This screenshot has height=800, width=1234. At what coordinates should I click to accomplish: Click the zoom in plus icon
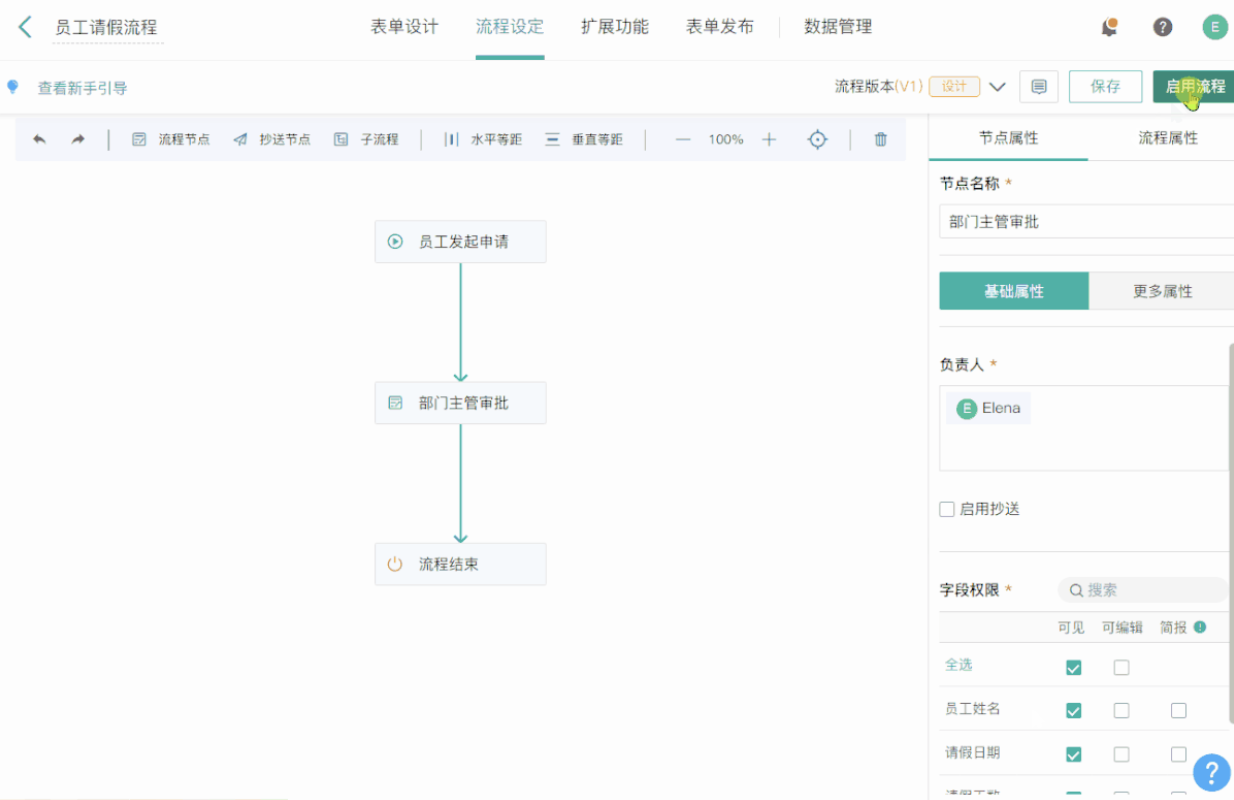pyautogui.click(x=769, y=140)
